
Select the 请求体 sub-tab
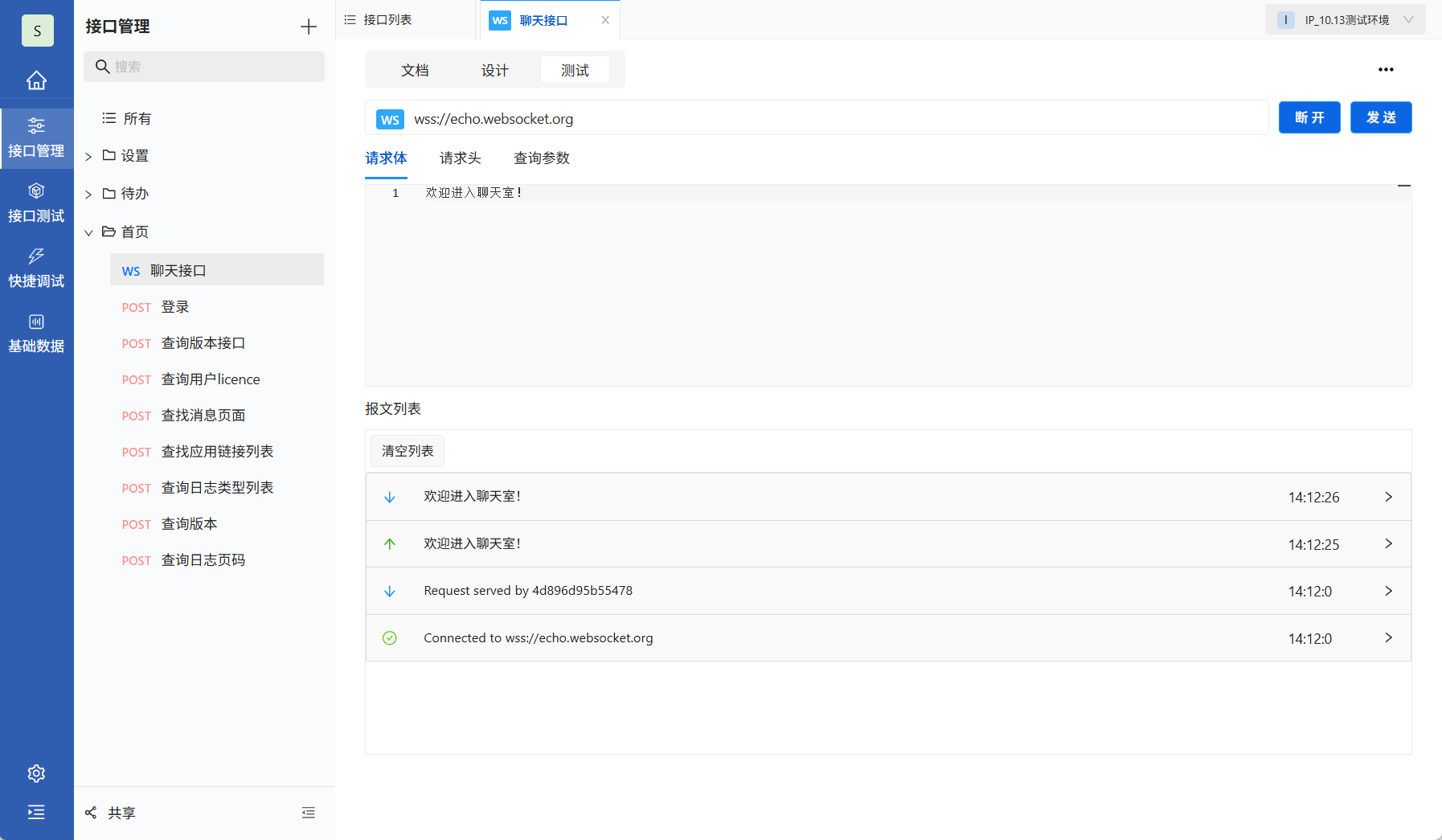click(x=386, y=158)
